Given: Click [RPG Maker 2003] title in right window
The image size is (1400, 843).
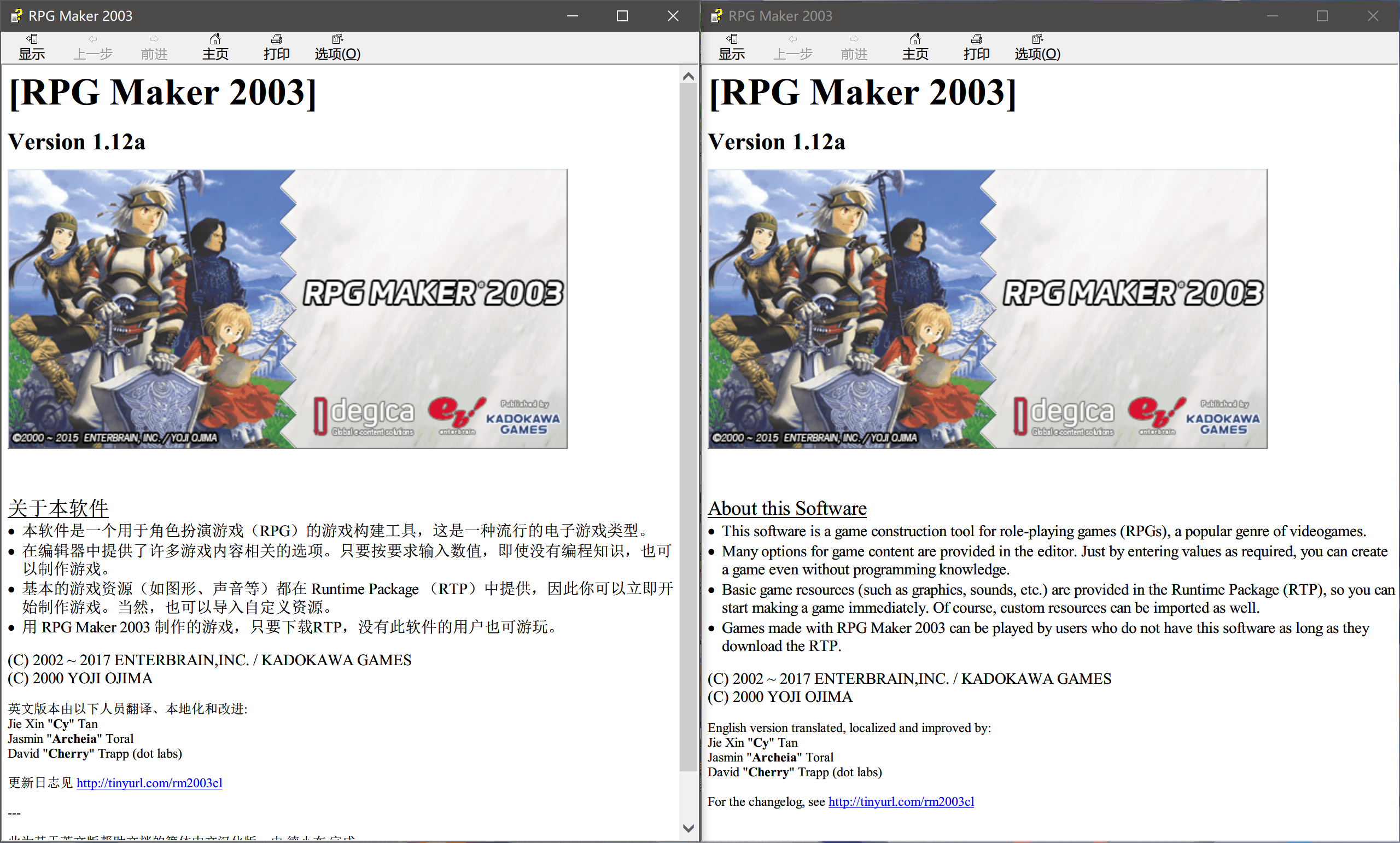Looking at the screenshot, I should coord(863,92).
